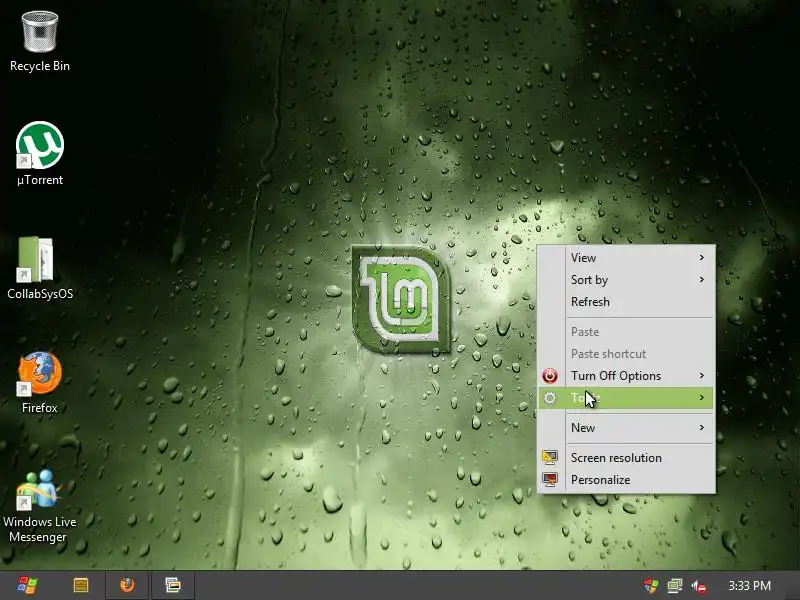Click the Screen resolution monitor icon
The width and height of the screenshot is (800, 600).
(549, 457)
